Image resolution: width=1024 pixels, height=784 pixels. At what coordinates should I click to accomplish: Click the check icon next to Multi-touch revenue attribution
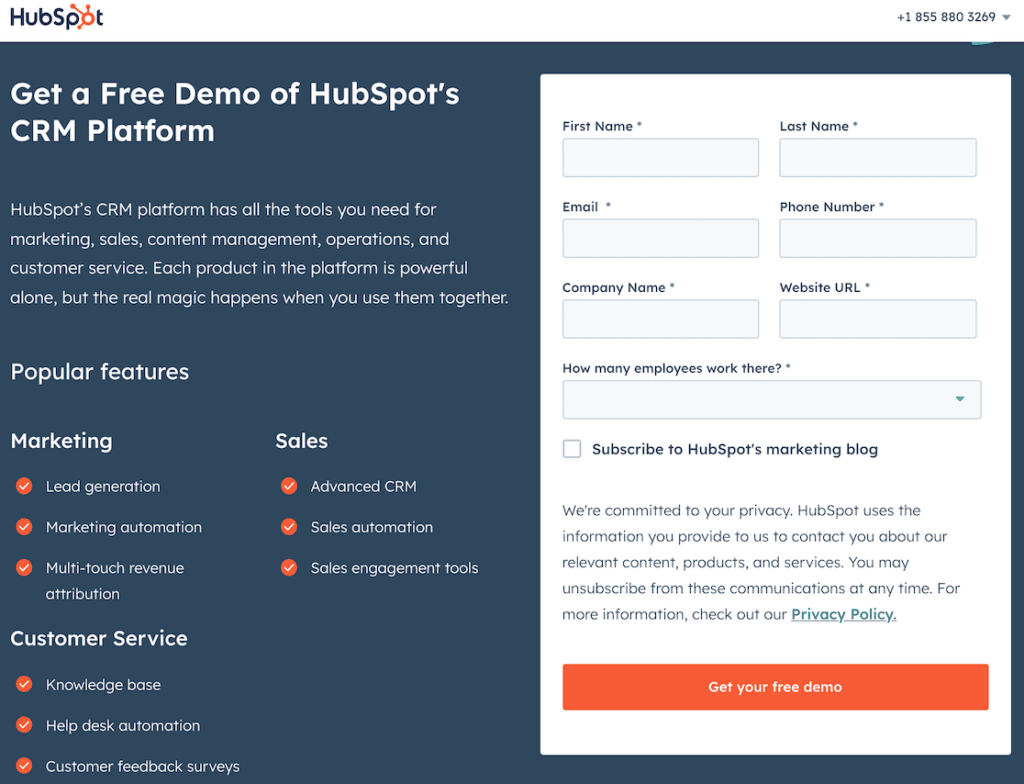pyautogui.click(x=23, y=568)
